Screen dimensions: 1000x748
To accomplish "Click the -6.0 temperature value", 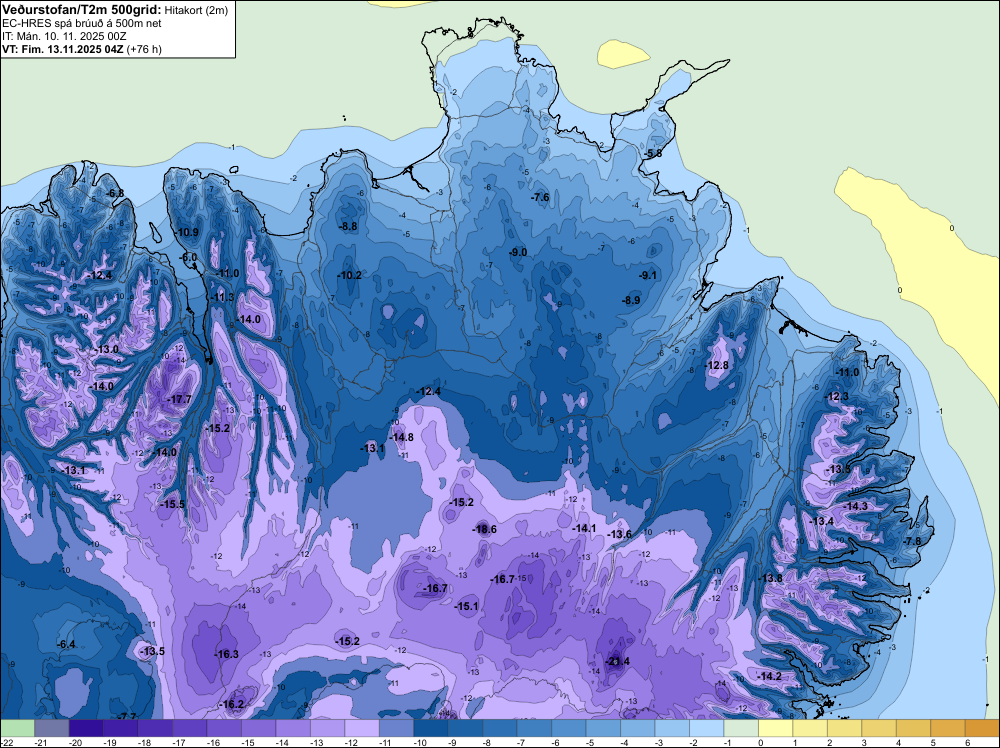I will 189,257.
